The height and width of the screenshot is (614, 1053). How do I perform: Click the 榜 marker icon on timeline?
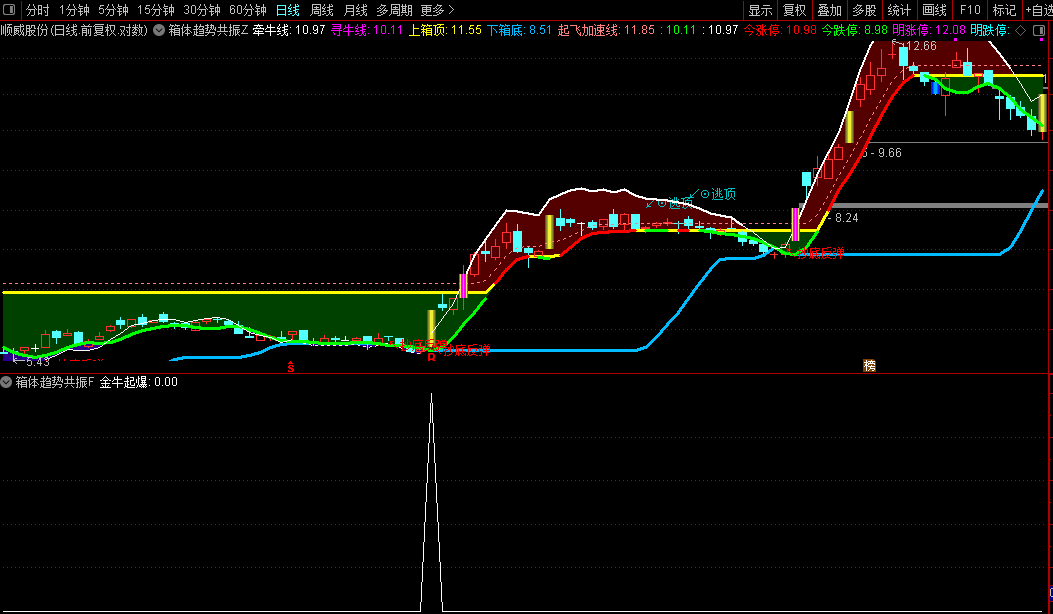point(870,365)
